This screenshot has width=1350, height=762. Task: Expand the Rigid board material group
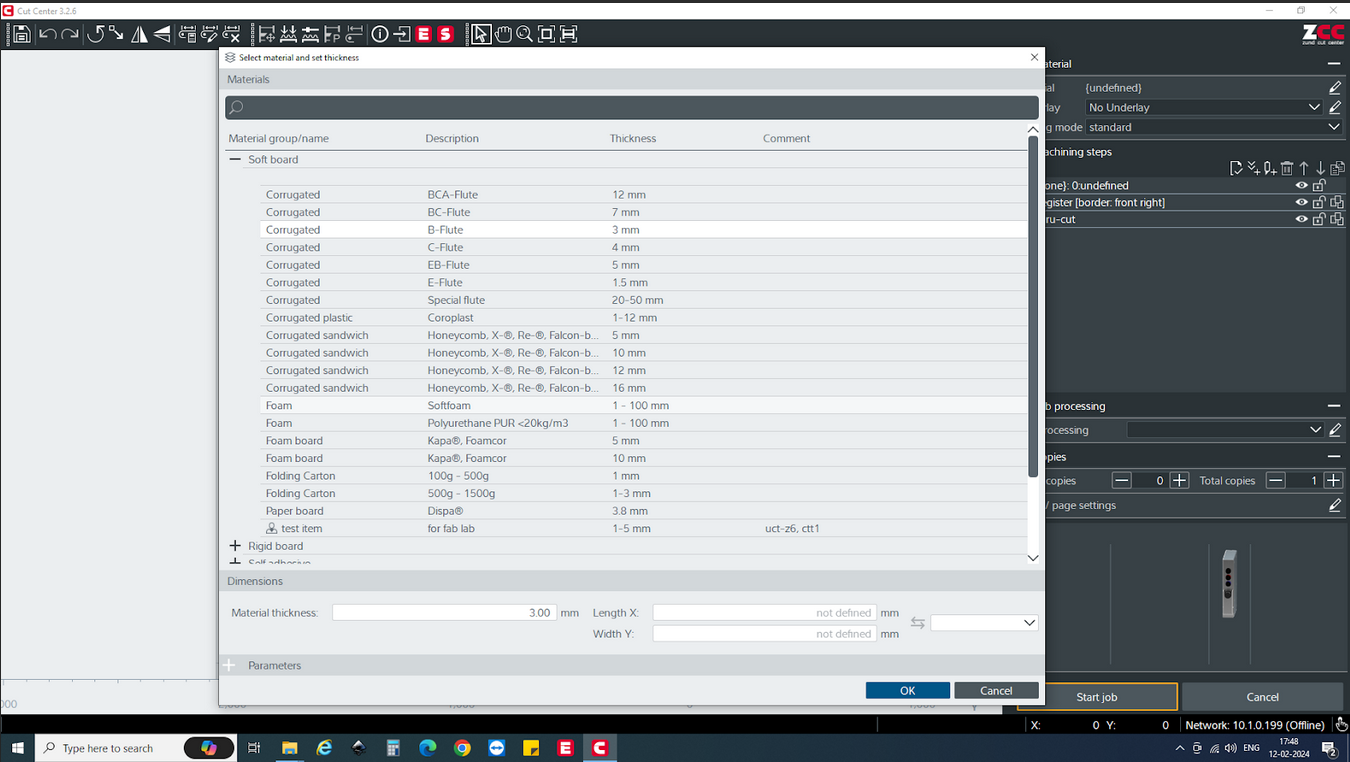point(235,546)
